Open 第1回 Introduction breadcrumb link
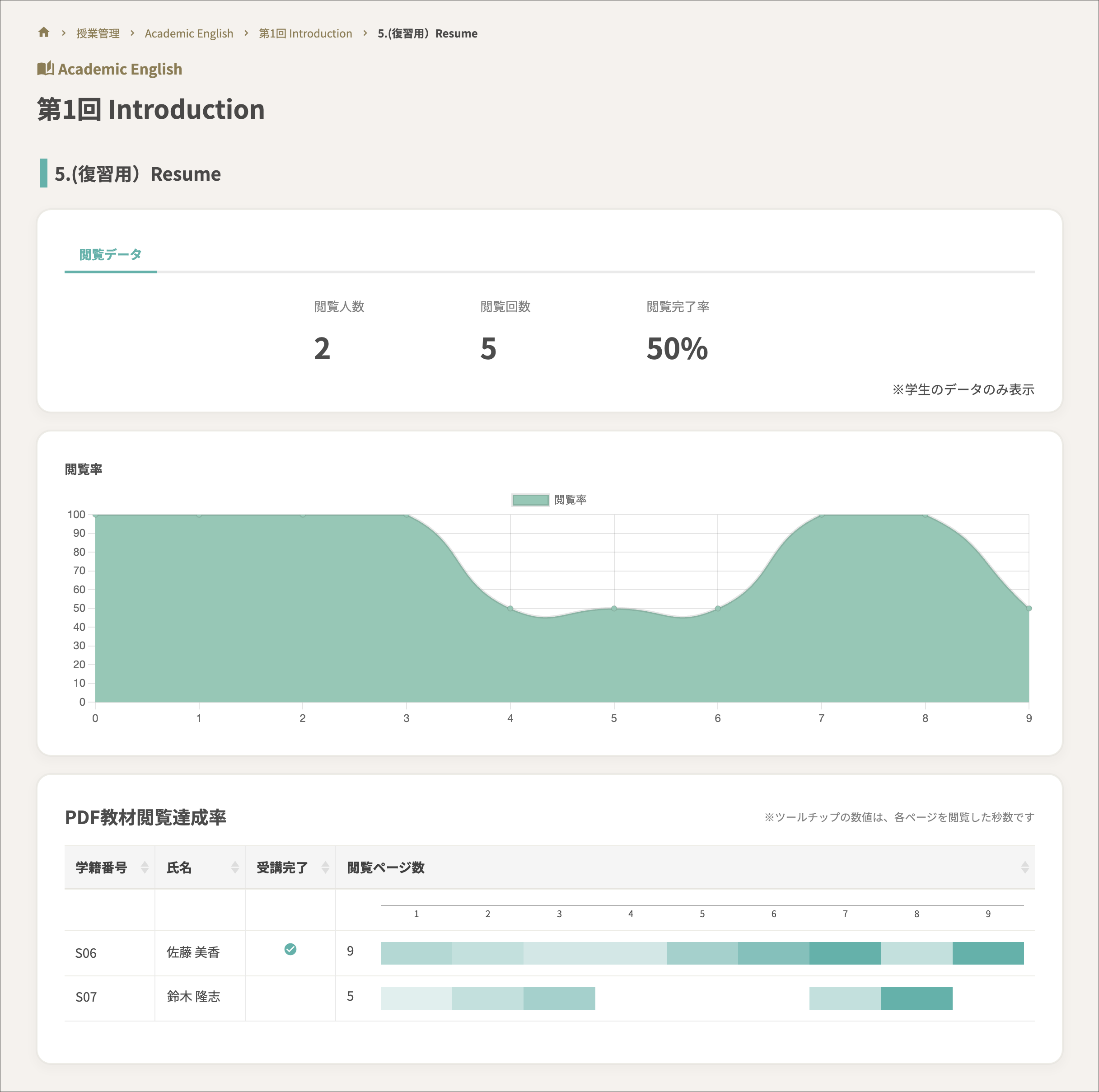This screenshot has height=1092, width=1099. tap(305, 33)
